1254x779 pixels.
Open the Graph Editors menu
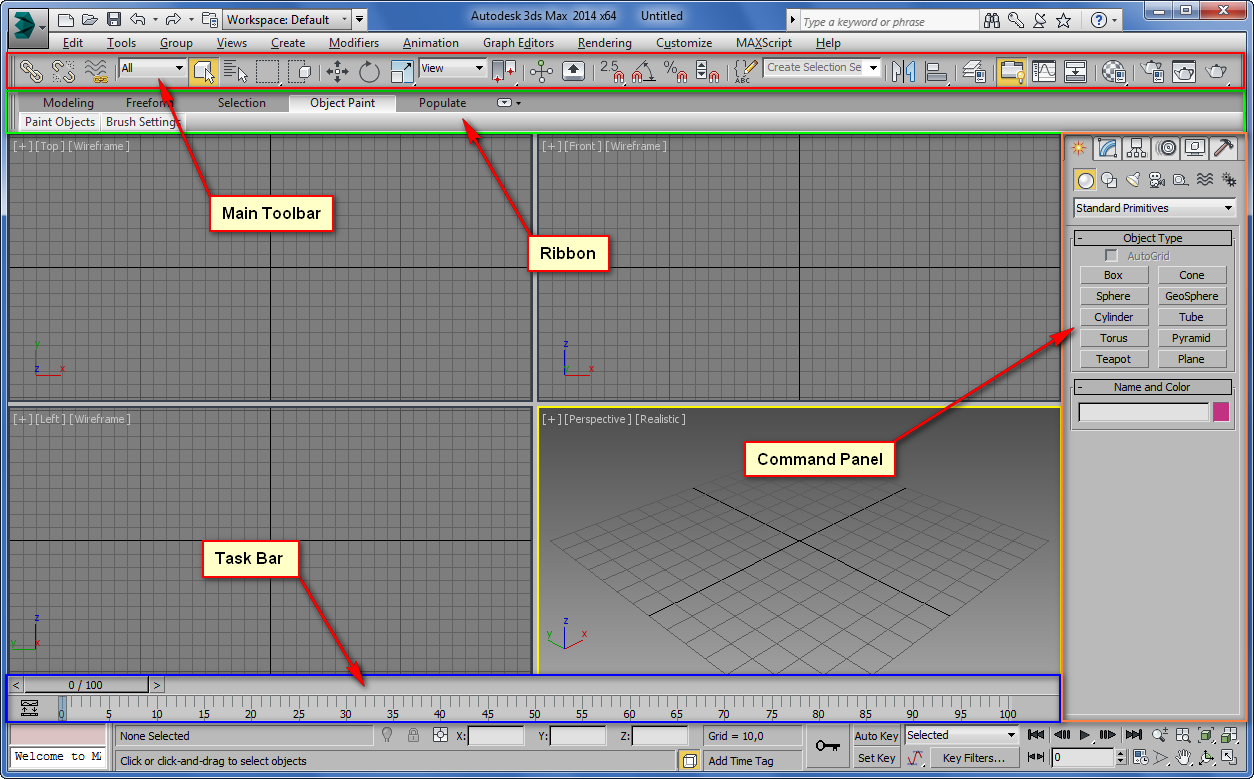point(518,43)
